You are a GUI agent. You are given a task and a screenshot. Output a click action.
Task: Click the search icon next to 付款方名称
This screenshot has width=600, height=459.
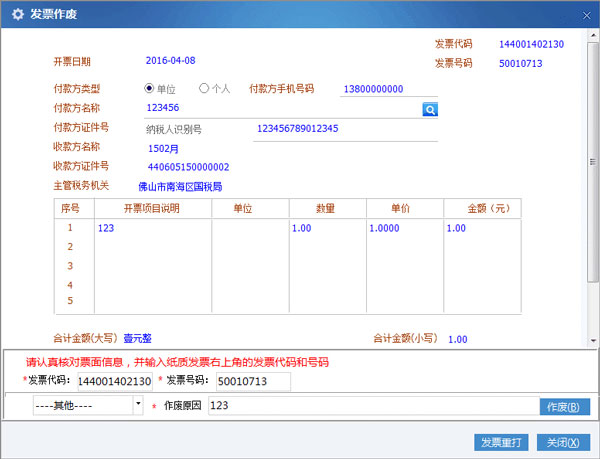(429, 108)
